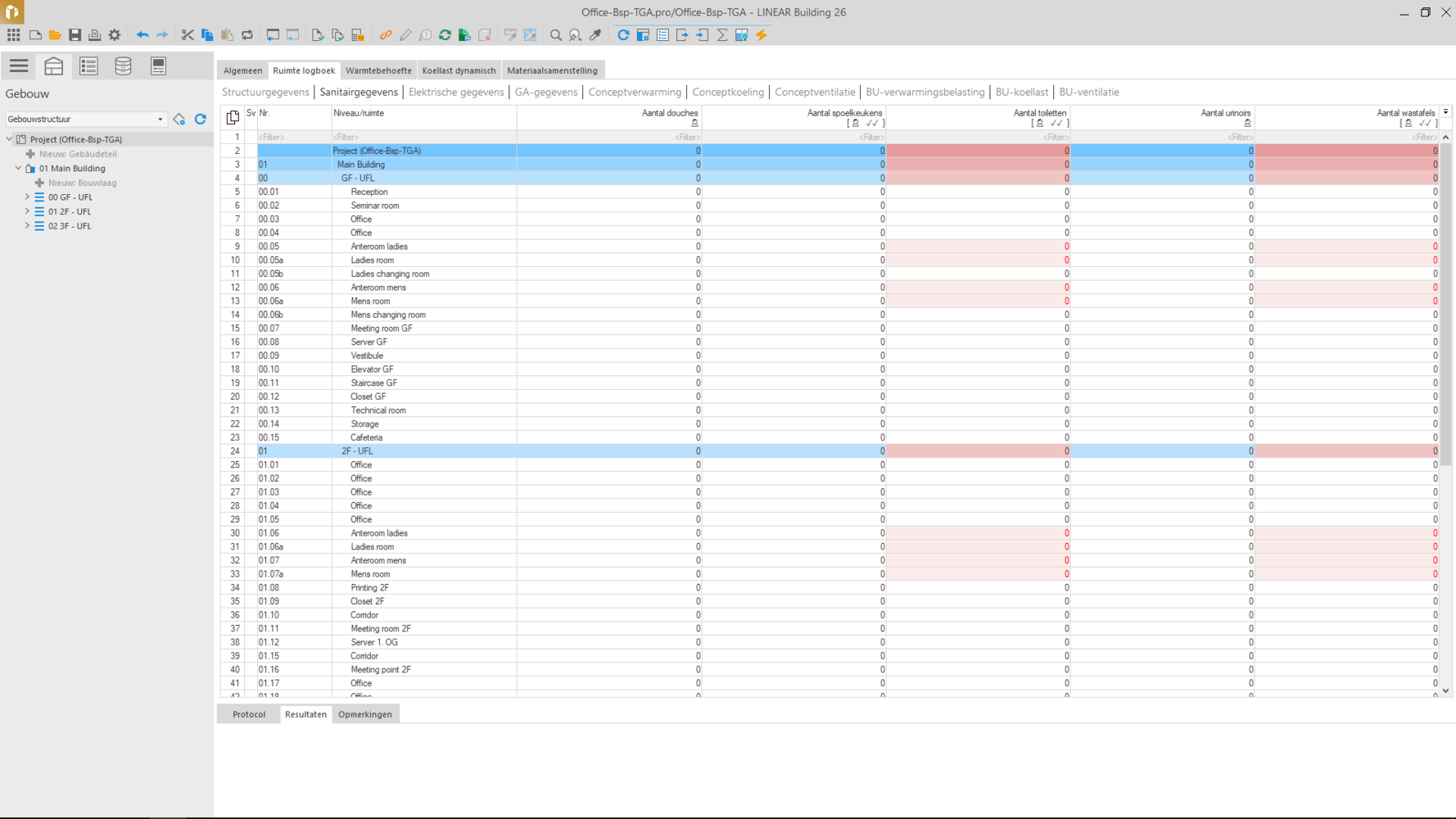Switch to the Warmtebehoefte tab
This screenshot has width=1456, height=819.
[378, 70]
